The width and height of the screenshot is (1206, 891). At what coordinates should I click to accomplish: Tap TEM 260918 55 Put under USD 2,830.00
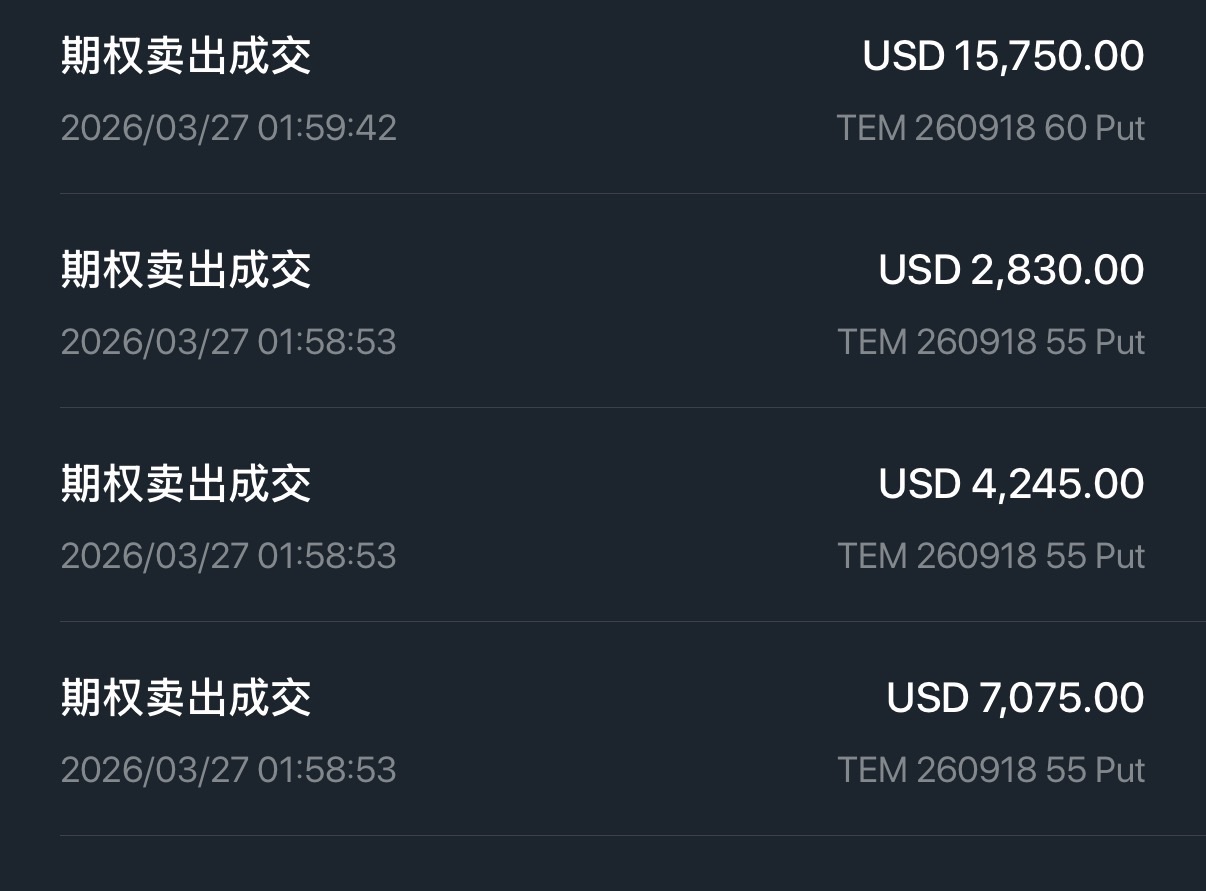point(990,342)
